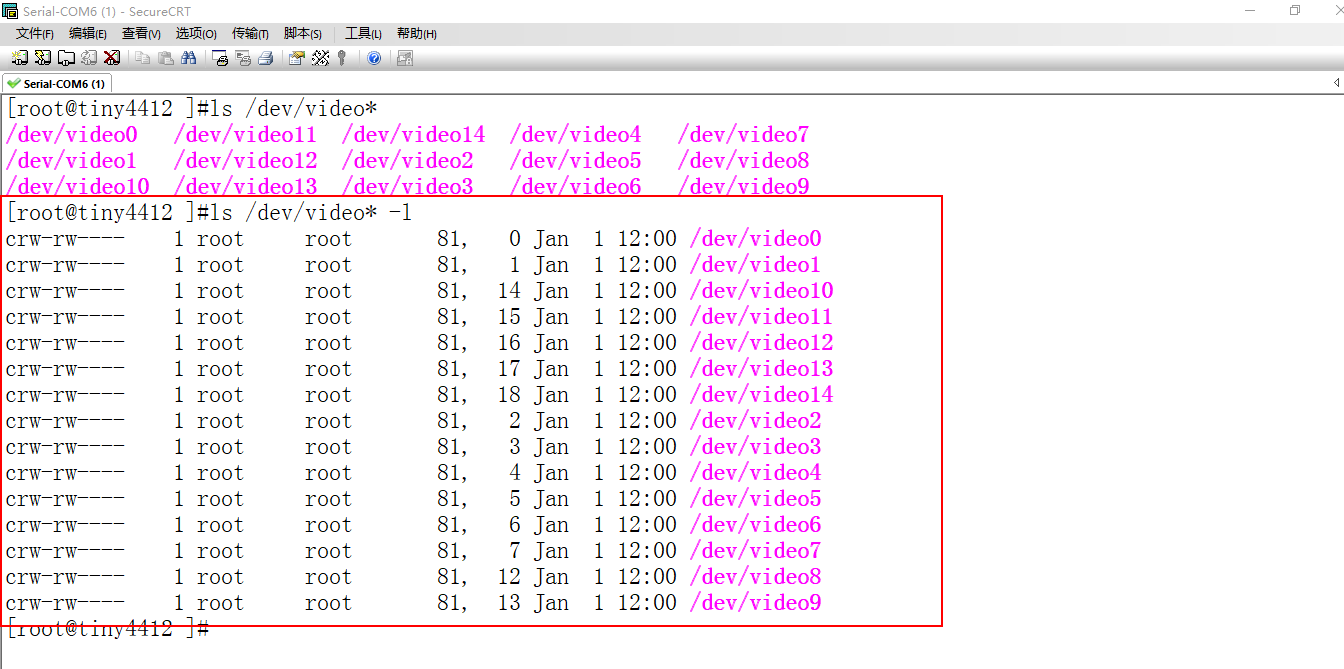Click the Print Screen toolbar icon
The height and width of the screenshot is (669, 1344).
220,58
